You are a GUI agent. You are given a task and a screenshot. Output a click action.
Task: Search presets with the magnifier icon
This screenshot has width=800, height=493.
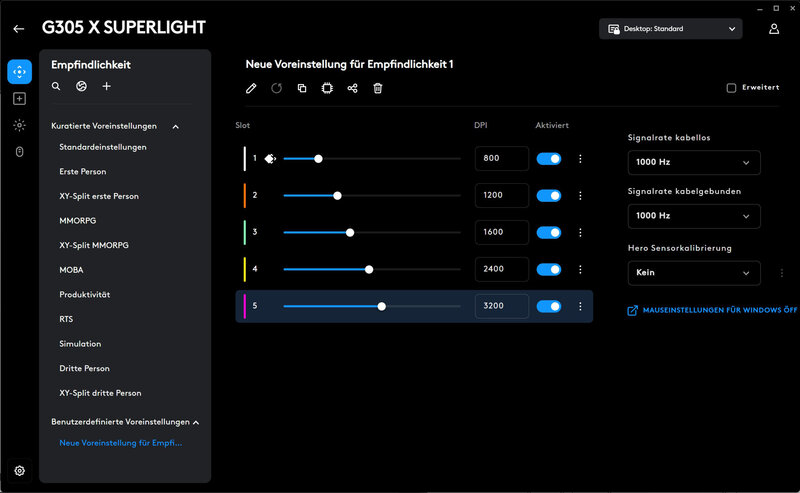(56, 86)
